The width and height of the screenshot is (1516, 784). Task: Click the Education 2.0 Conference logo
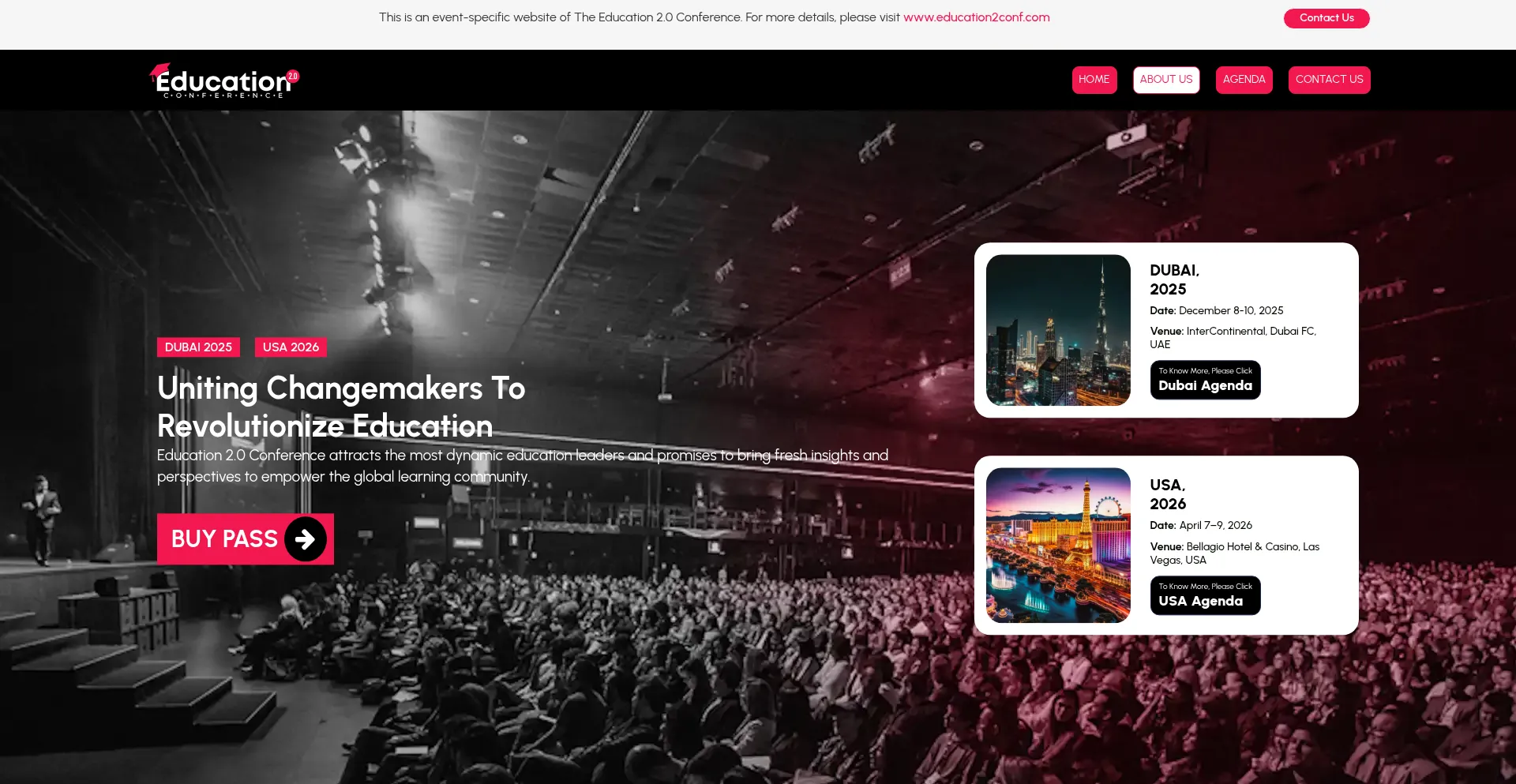point(224,81)
